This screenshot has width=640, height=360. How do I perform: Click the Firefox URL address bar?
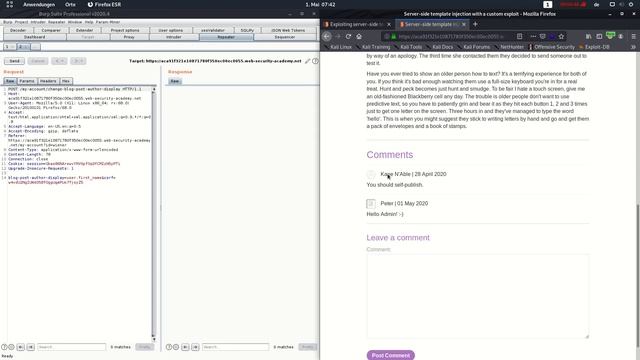(451, 36)
